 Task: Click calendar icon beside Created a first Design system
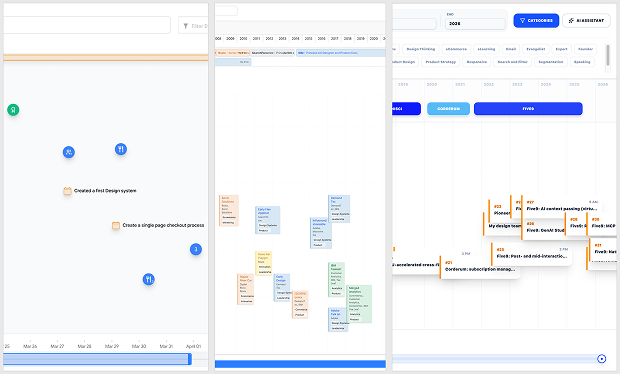68,191
